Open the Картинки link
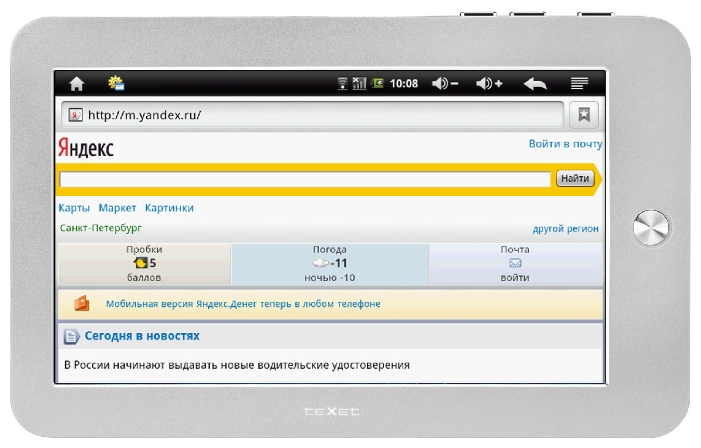 click(169, 208)
